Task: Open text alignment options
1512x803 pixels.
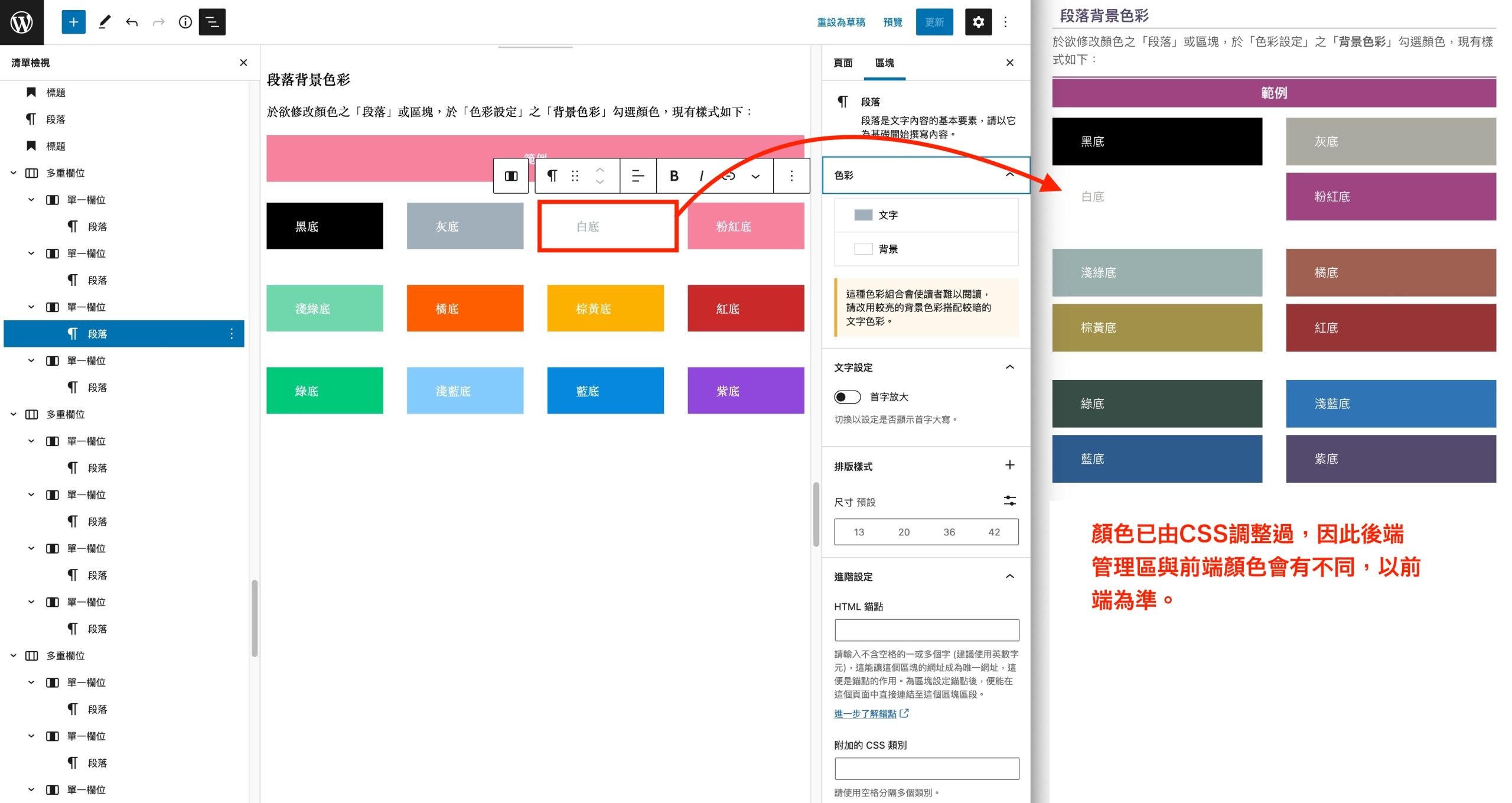Action: tap(638, 176)
